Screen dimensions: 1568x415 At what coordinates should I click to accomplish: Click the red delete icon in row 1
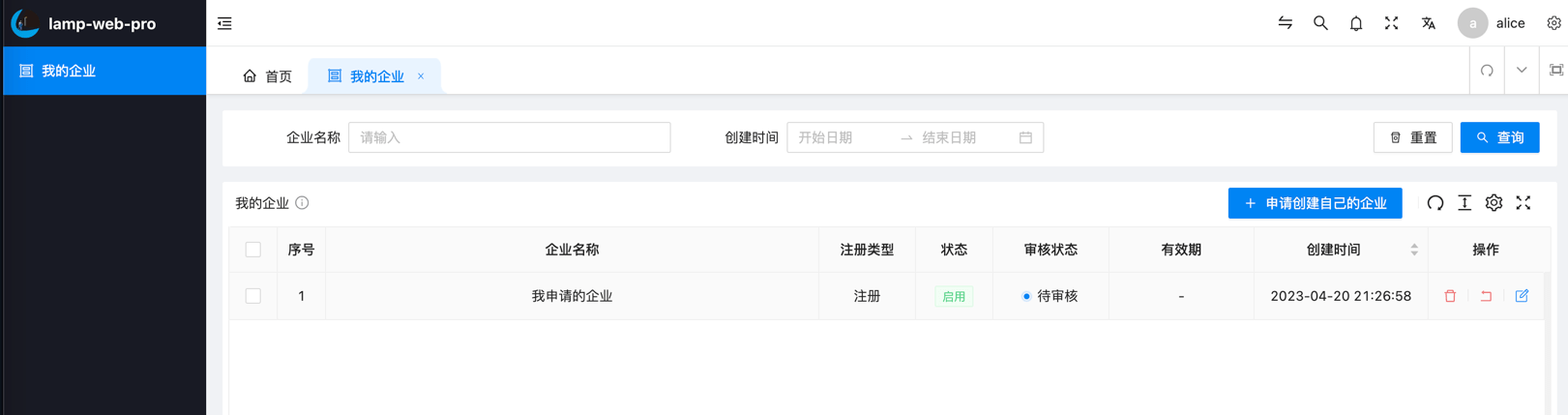pos(1450,296)
